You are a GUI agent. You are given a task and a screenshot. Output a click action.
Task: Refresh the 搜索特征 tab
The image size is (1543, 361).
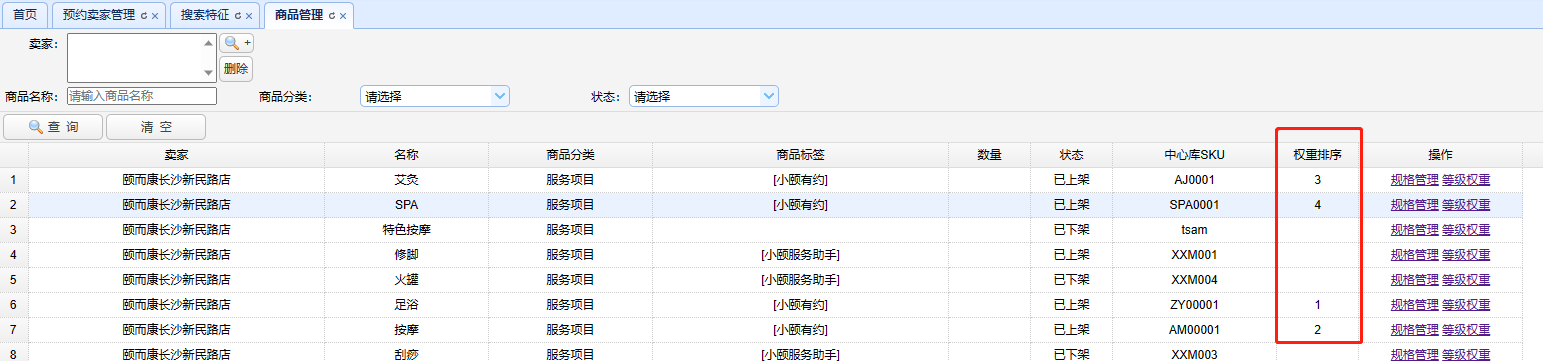click(238, 16)
